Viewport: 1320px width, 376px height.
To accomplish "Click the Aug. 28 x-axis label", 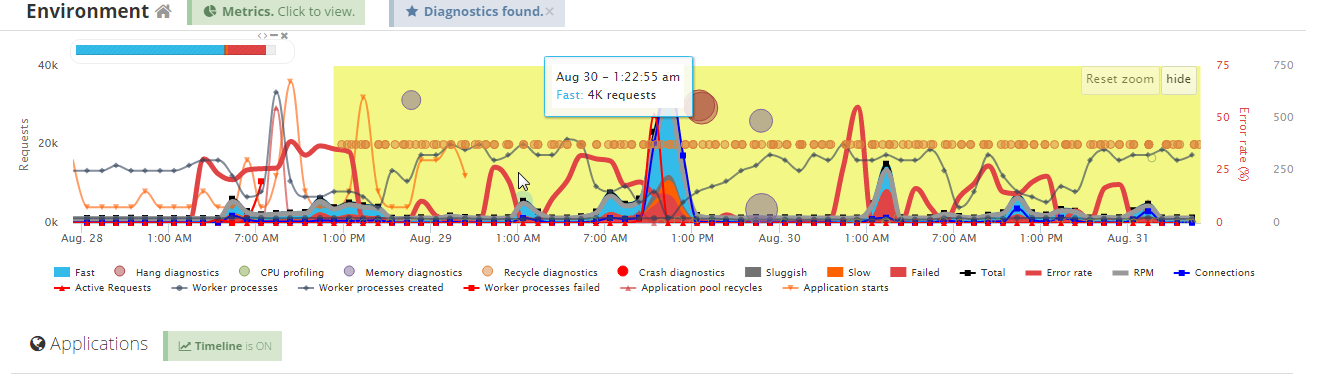I will coord(83,239).
